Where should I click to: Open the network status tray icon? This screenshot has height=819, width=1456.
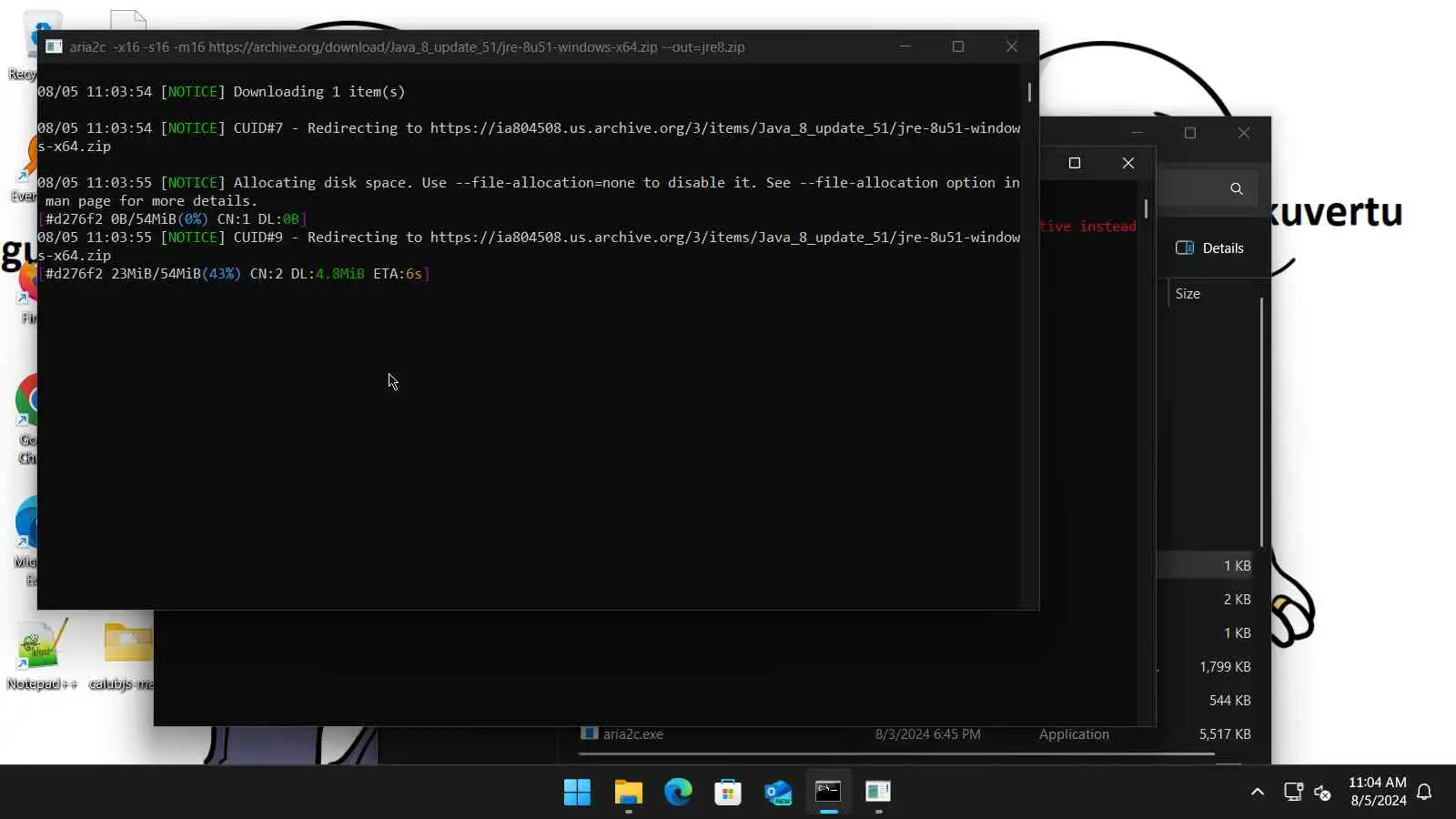coord(1293,792)
